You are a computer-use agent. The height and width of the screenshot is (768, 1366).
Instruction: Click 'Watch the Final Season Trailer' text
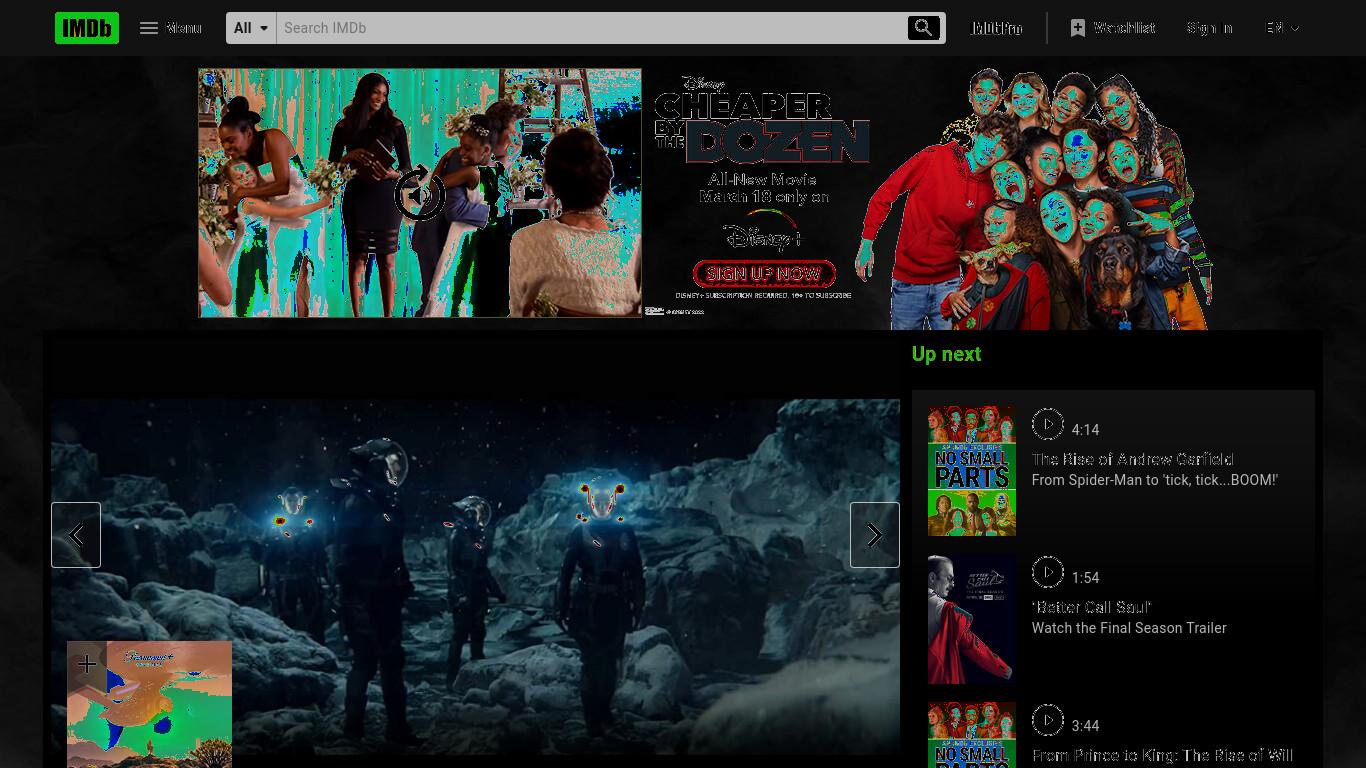point(1129,628)
